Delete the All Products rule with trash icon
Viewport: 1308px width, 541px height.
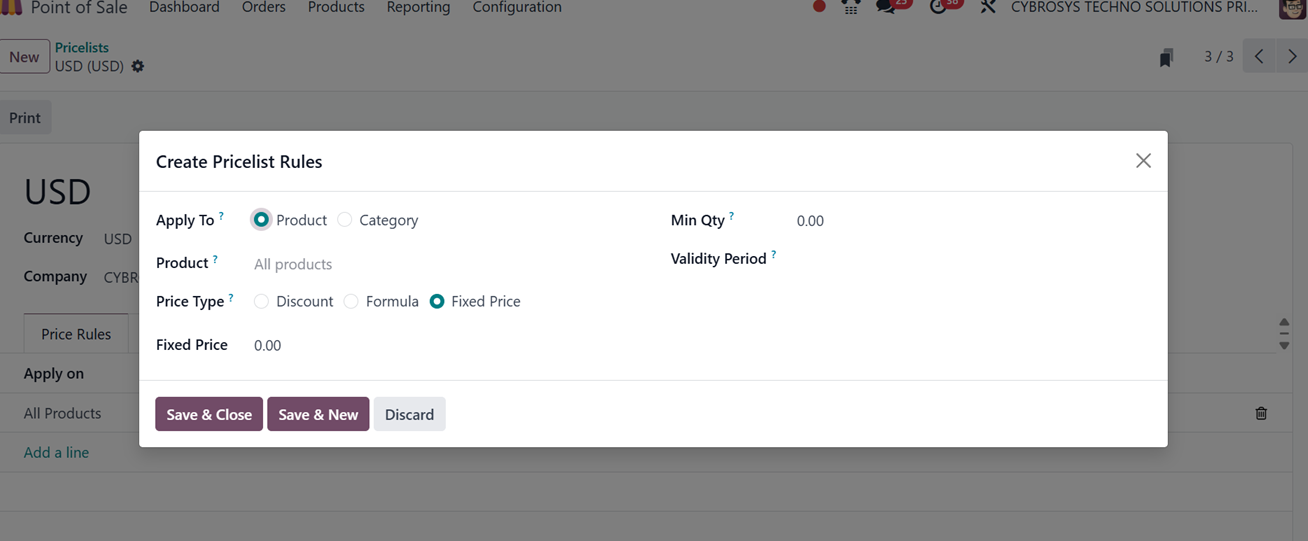click(1261, 413)
